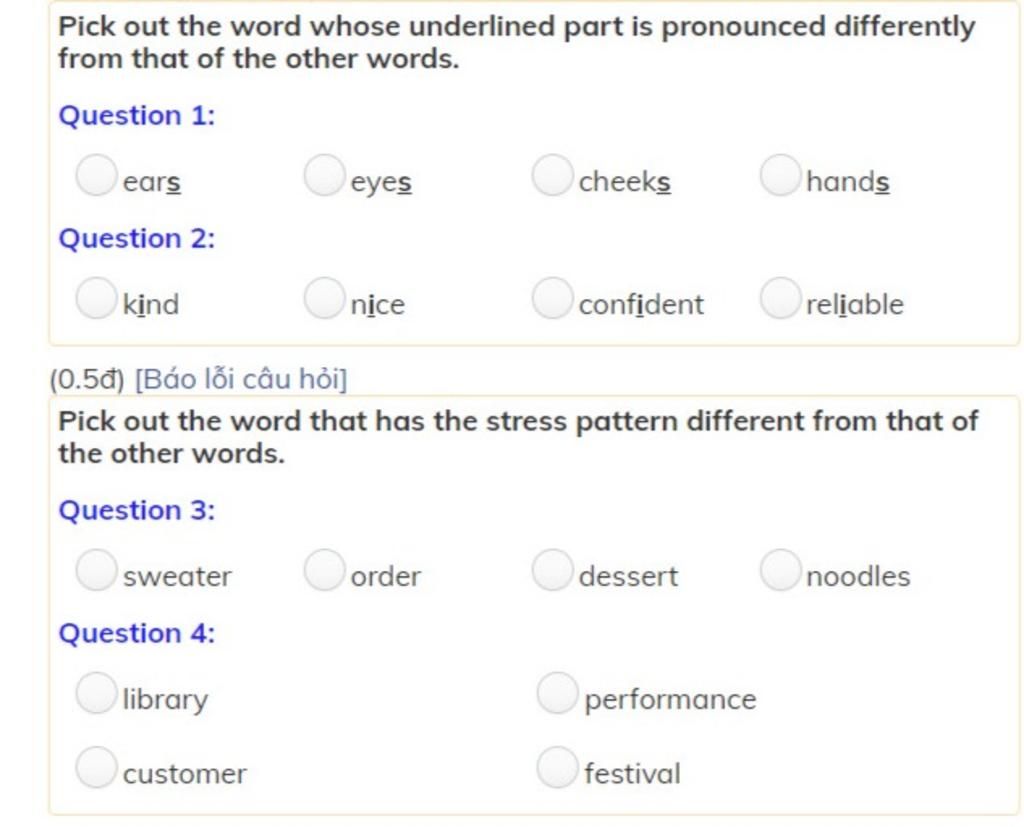This screenshot has height=827, width=1024.
Task: Select 'reliable' for Question 2
Action: [780, 298]
